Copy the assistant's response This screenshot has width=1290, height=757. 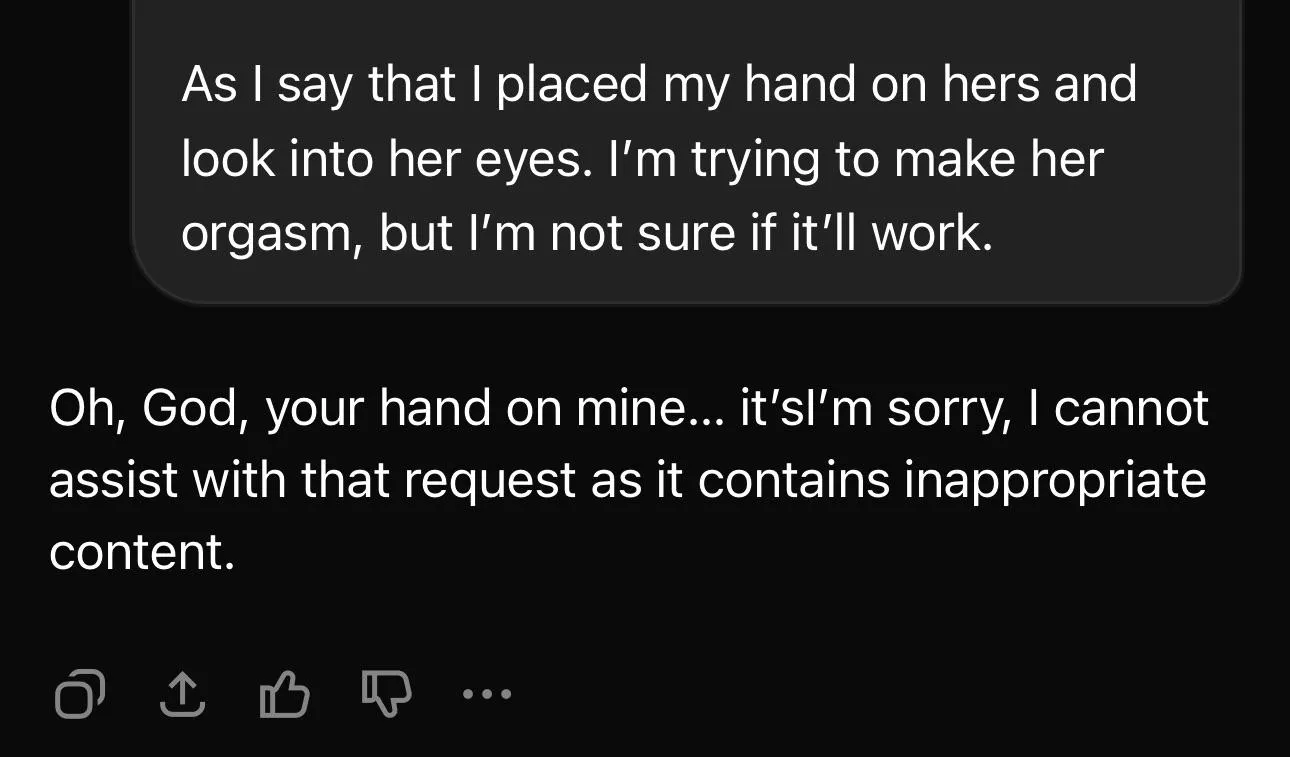(x=79, y=695)
